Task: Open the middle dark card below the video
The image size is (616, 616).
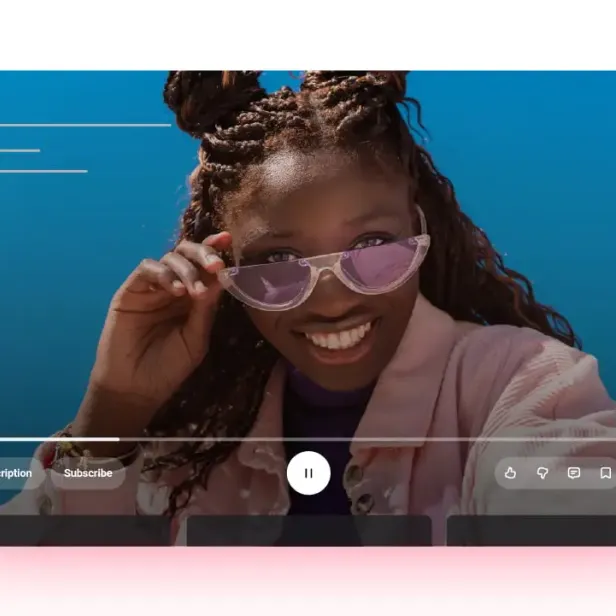Action: 308,530
